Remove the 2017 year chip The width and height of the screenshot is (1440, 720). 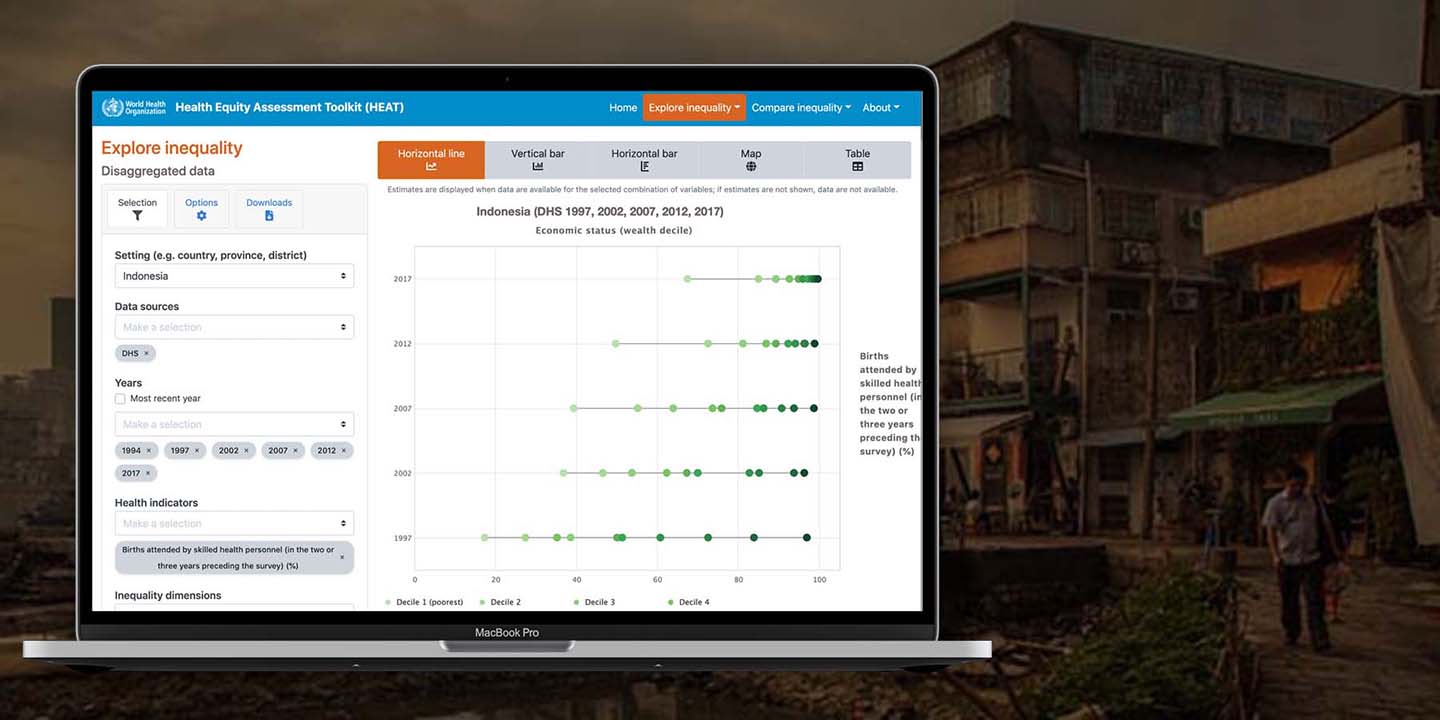[x=148, y=473]
